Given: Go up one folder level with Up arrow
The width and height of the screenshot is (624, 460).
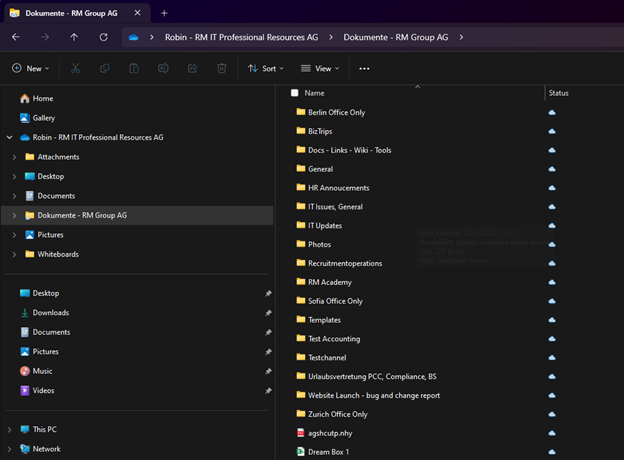Looking at the screenshot, I should click(x=74, y=37).
